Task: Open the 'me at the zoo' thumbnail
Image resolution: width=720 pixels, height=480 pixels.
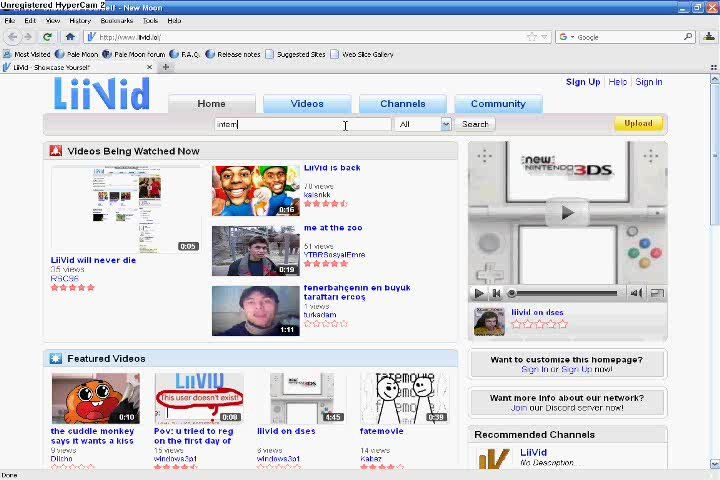Action: pos(256,251)
